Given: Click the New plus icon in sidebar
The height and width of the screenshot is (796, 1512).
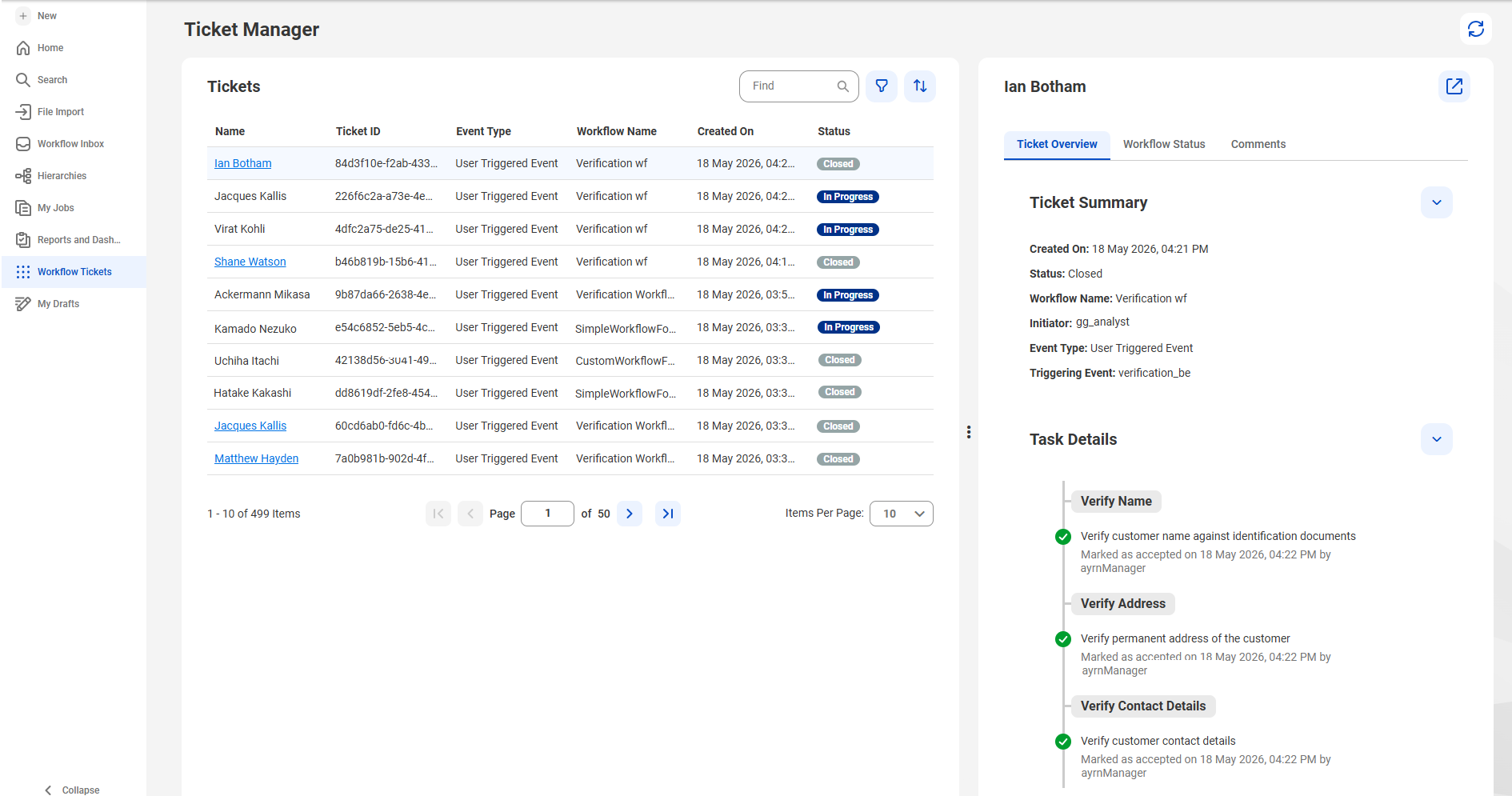Looking at the screenshot, I should pyautogui.click(x=23, y=16).
